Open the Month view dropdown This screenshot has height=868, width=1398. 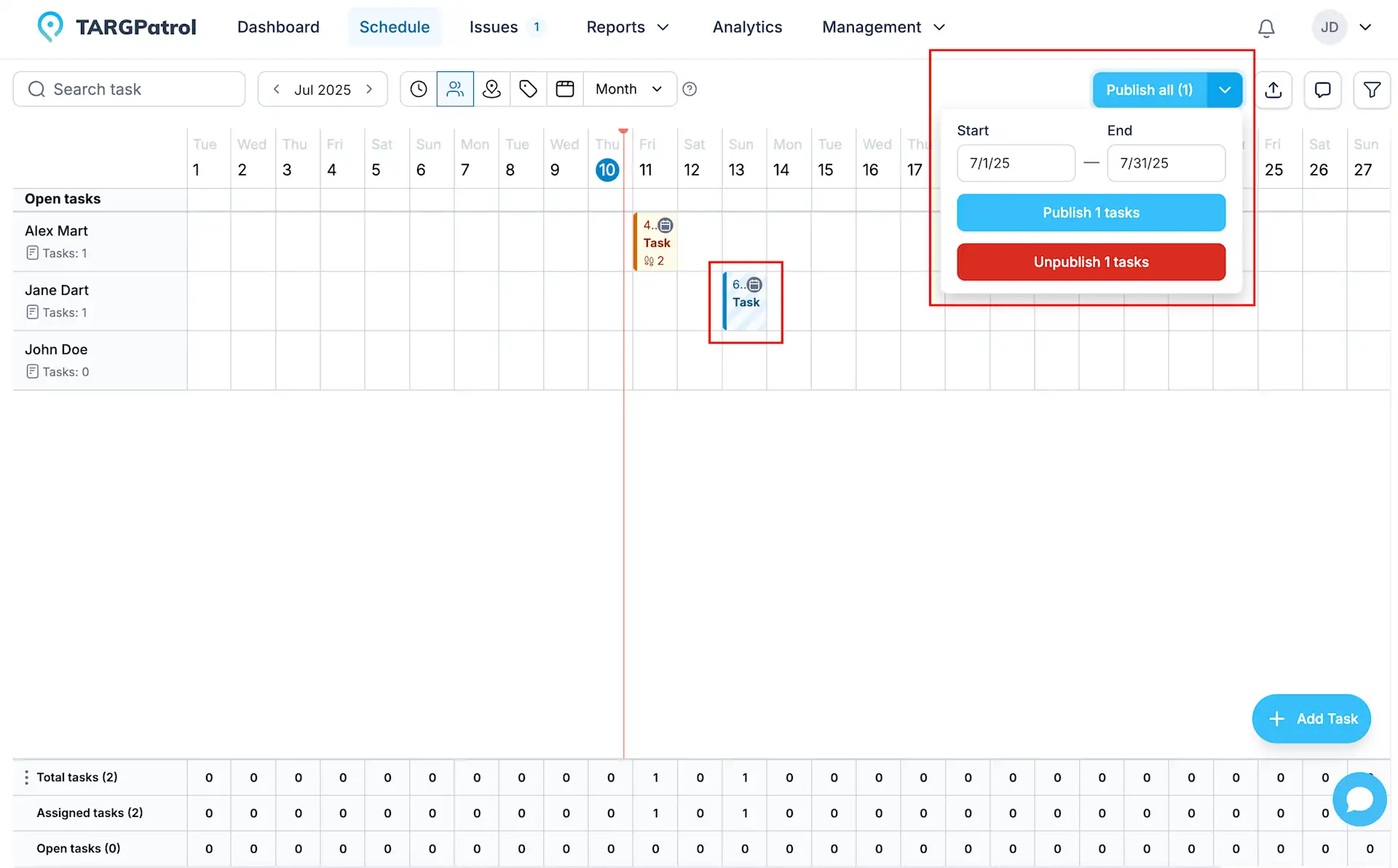tap(628, 89)
